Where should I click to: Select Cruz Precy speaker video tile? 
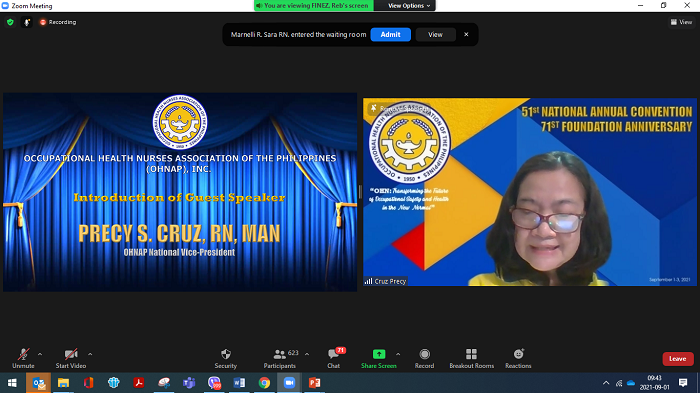click(530, 192)
